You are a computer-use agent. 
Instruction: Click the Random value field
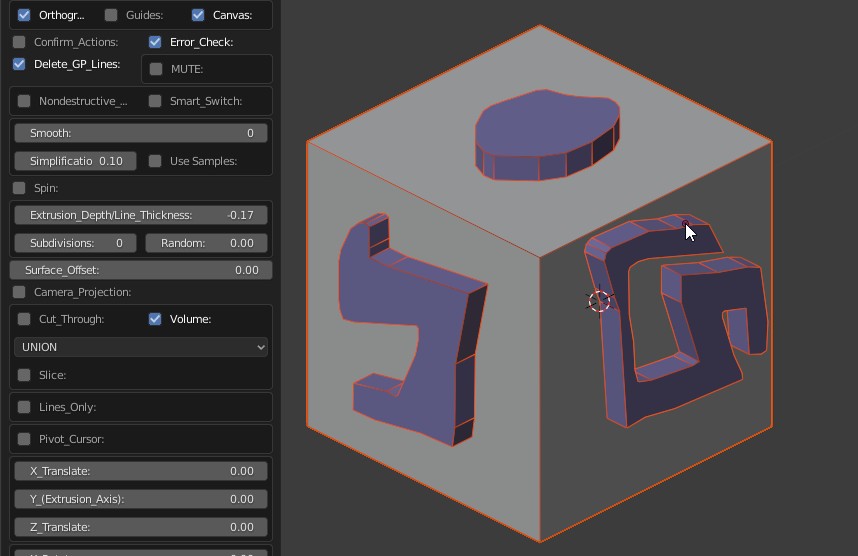point(206,243)
